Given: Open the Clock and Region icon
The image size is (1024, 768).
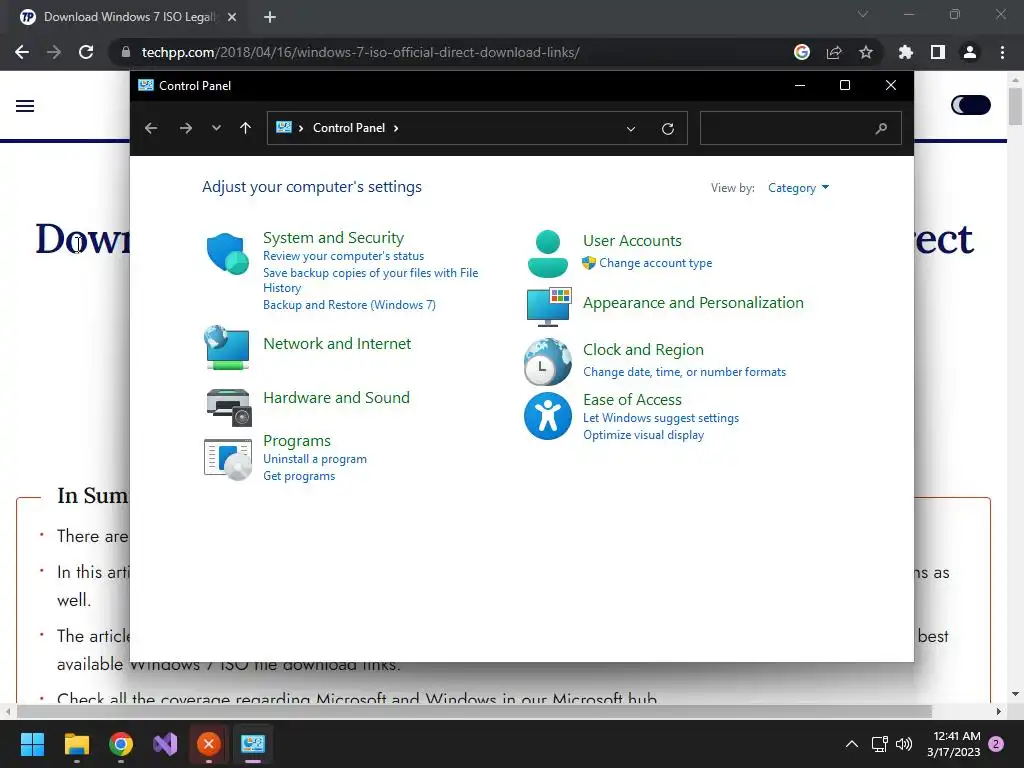Looking at the screenshot, I should [547, 361].
